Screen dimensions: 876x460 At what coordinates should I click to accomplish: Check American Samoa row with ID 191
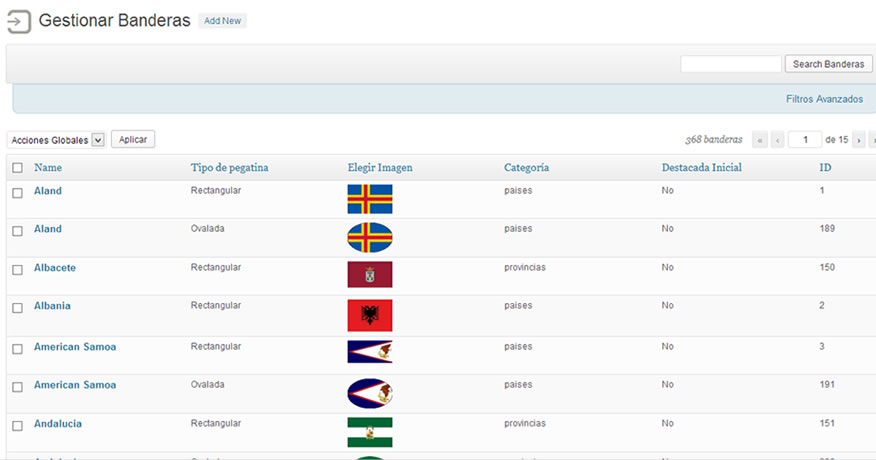tap(18, 387)
